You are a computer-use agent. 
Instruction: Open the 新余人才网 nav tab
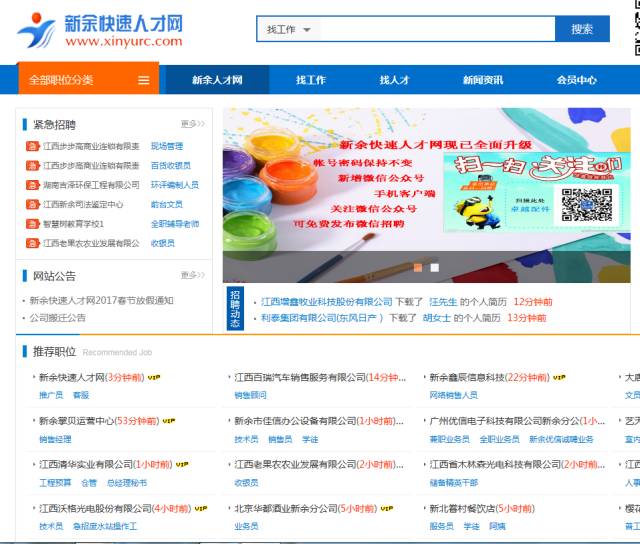coord(217,80)
